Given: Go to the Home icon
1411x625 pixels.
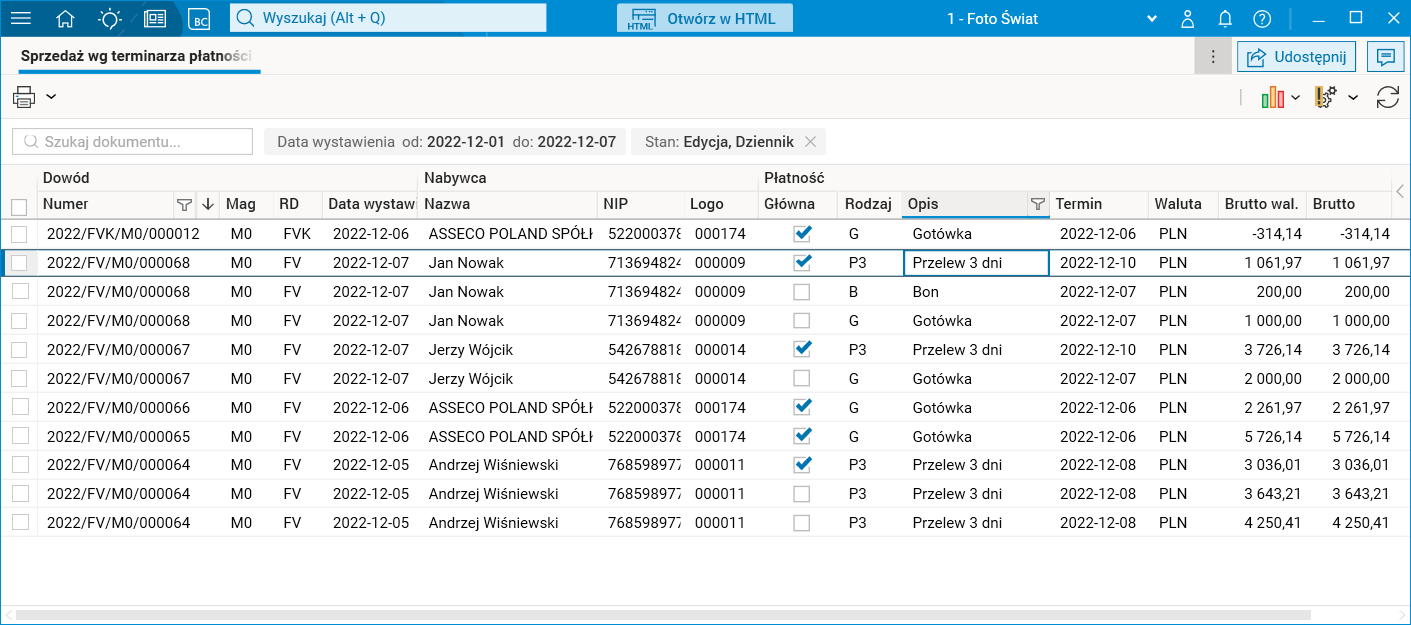Looking at the screenshot, I should [65, 18].
